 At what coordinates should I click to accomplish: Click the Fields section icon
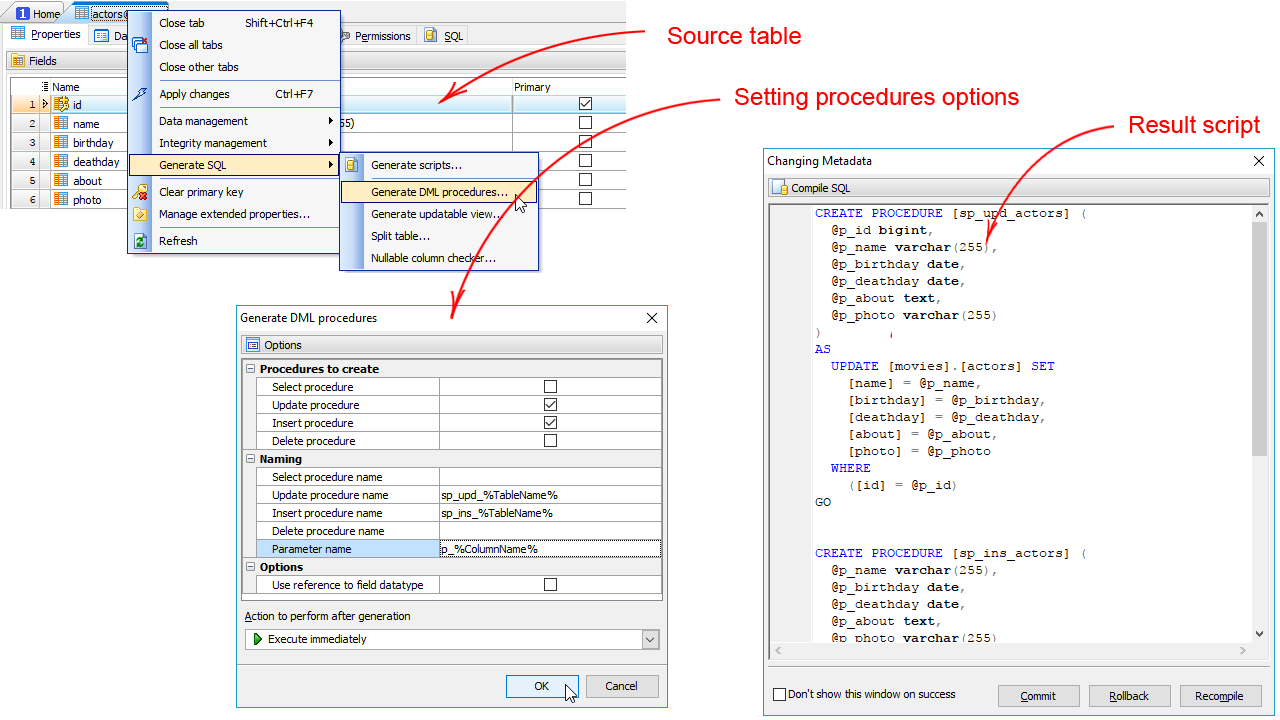(x=18, y=61)
